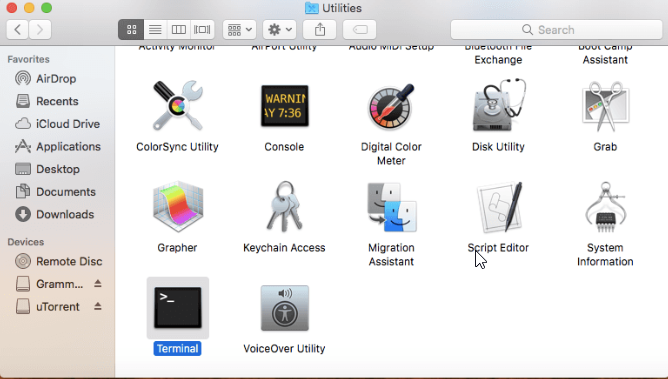This screenshot has width=668, height=379.
Task: Click the Terminal name label
Action: pos(178,348)
